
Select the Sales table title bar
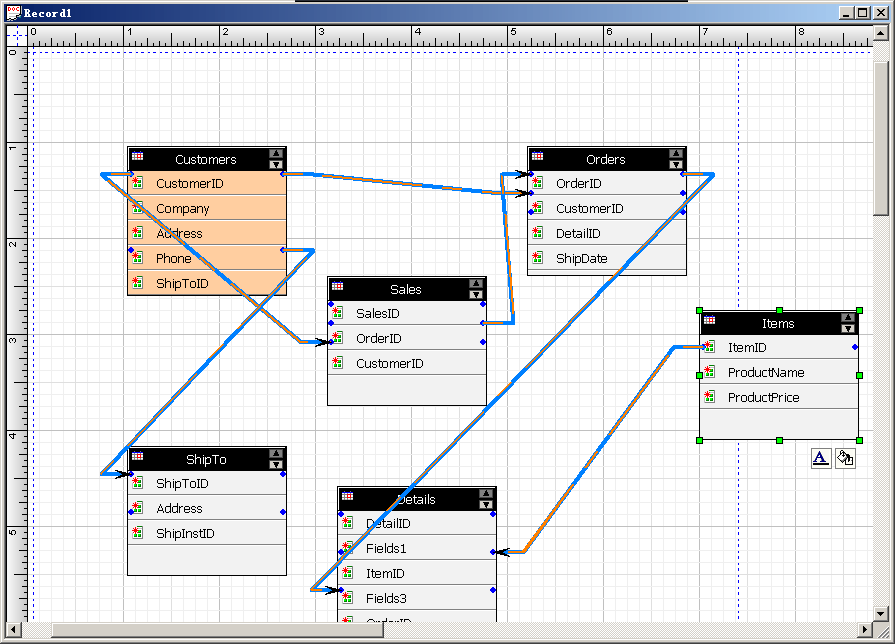[405, 289]
